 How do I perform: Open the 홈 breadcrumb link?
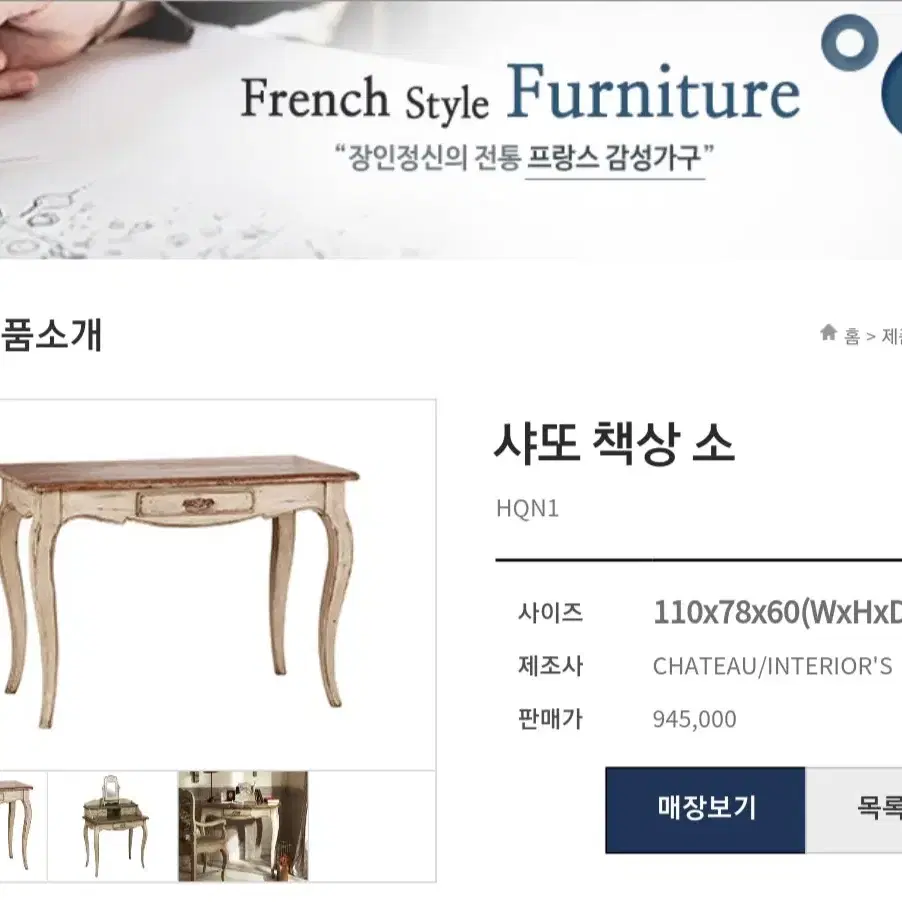852,335
